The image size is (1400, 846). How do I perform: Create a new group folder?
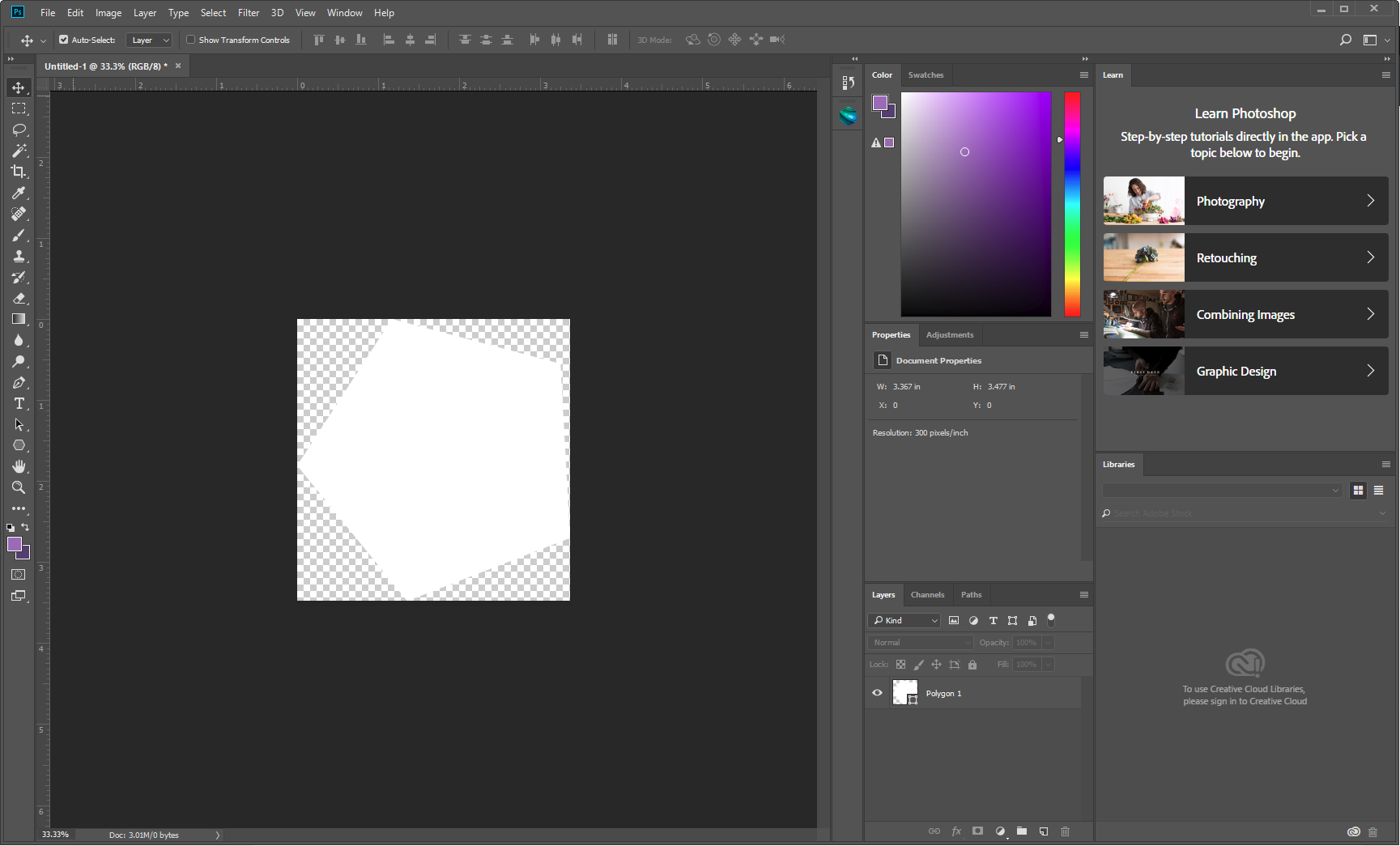[x=1022, y=831]
